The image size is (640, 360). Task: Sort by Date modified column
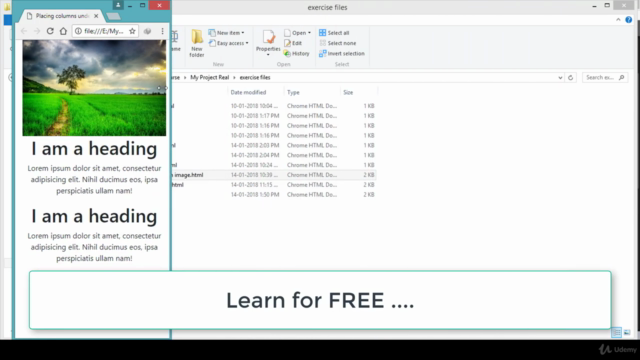pyautogui.click(x=248, y=93)
